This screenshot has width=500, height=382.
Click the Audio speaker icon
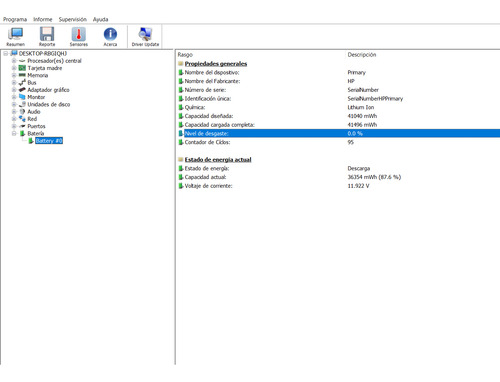[22, 112]
